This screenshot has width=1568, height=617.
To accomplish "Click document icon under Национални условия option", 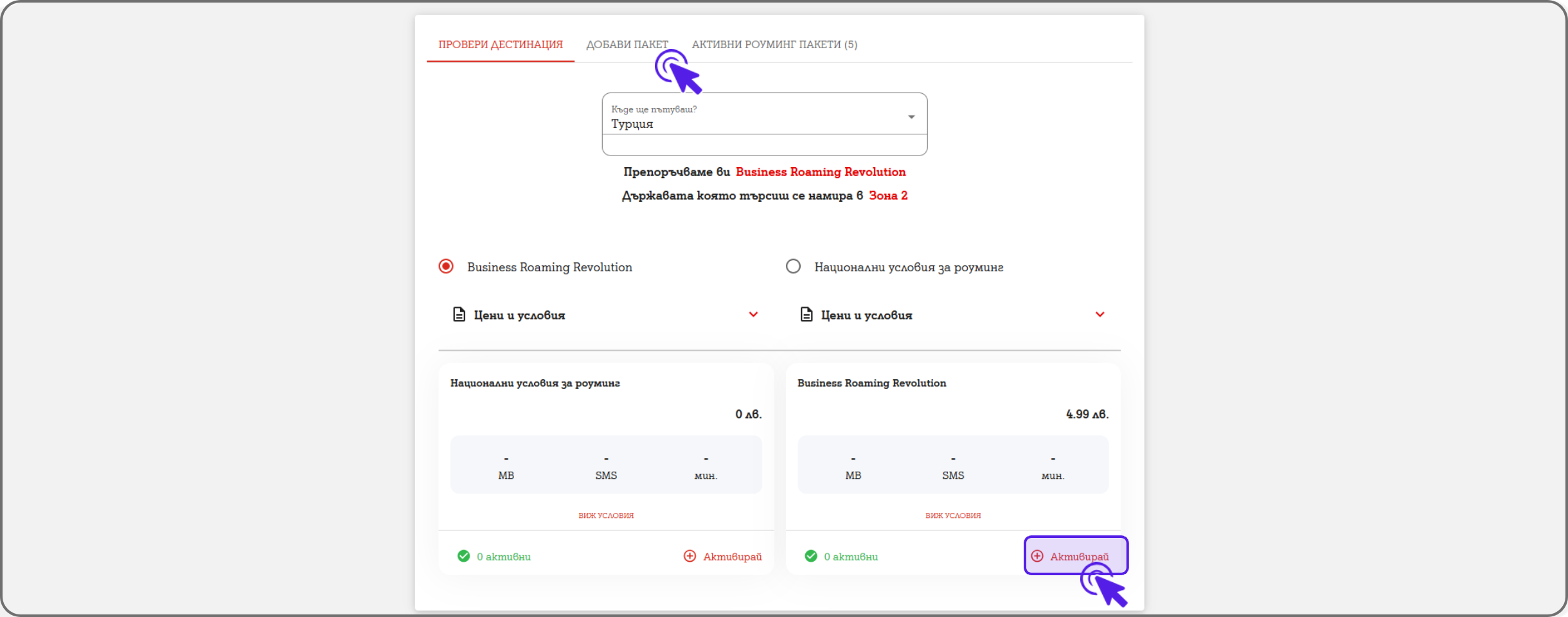I will pos(806,314).
